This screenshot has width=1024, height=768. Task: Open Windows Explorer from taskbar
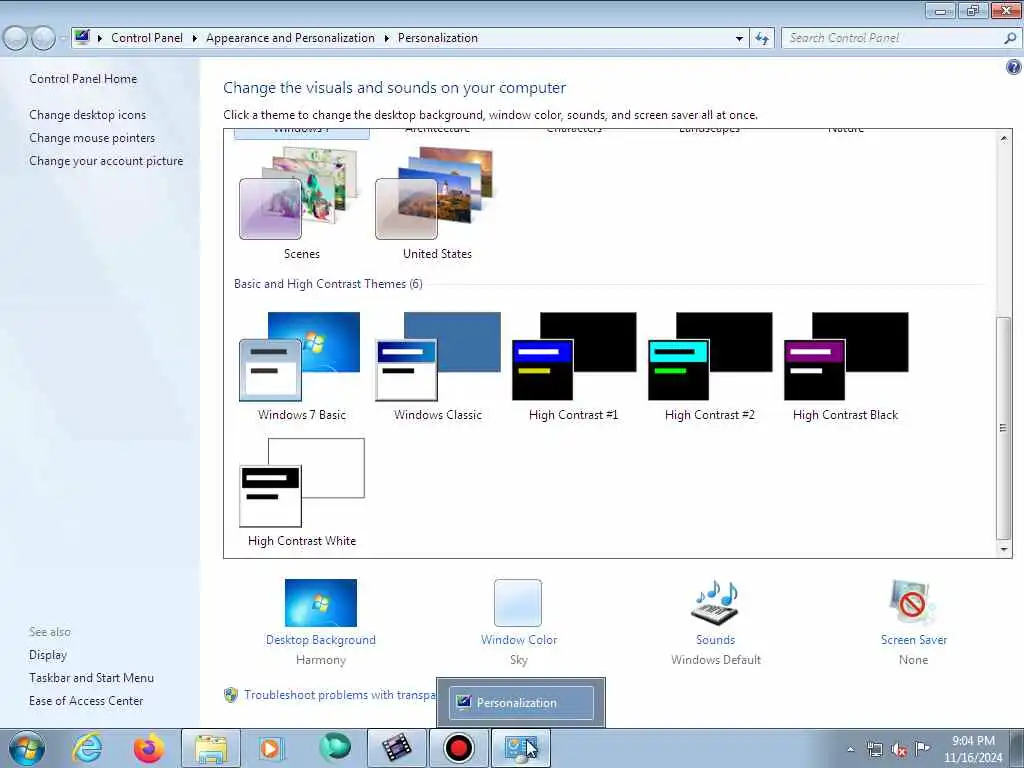pyautogui.click(x=211, y=748)
